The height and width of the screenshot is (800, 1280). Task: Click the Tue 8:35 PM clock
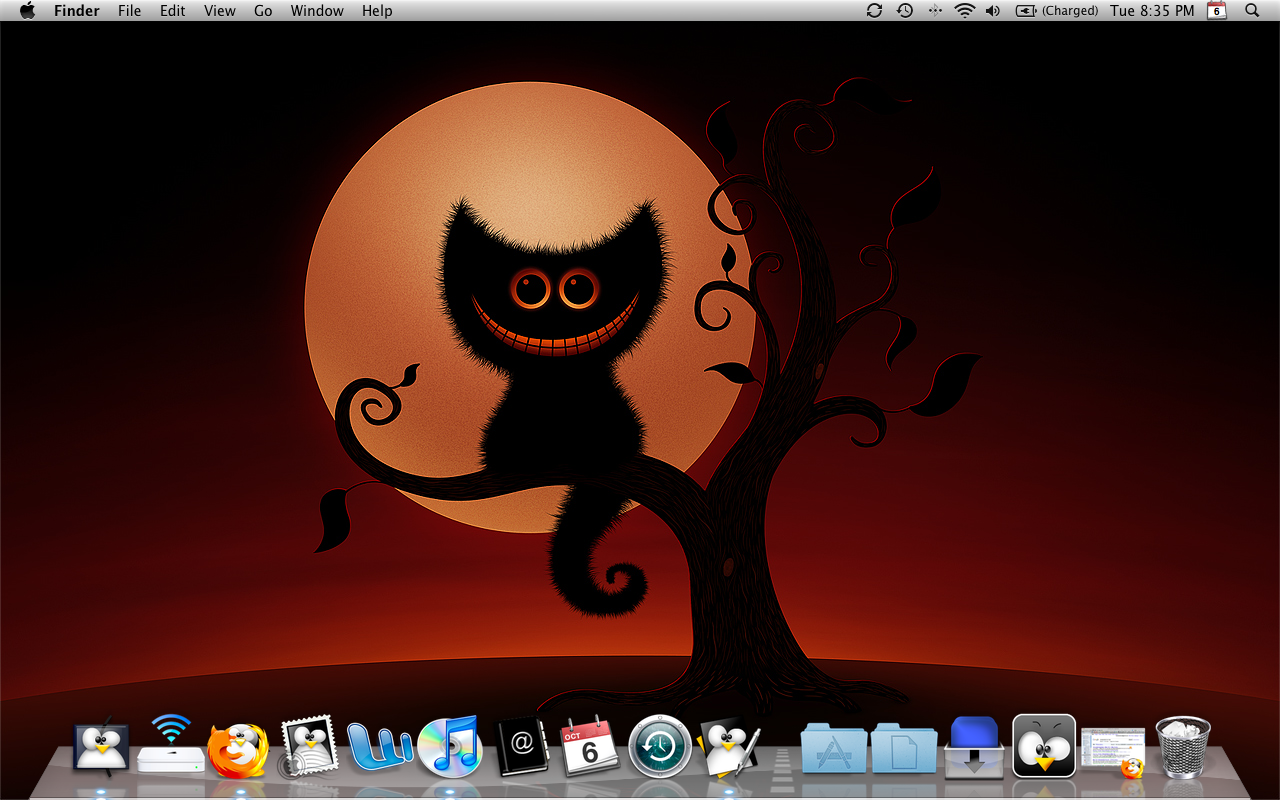pos(1152,11)
